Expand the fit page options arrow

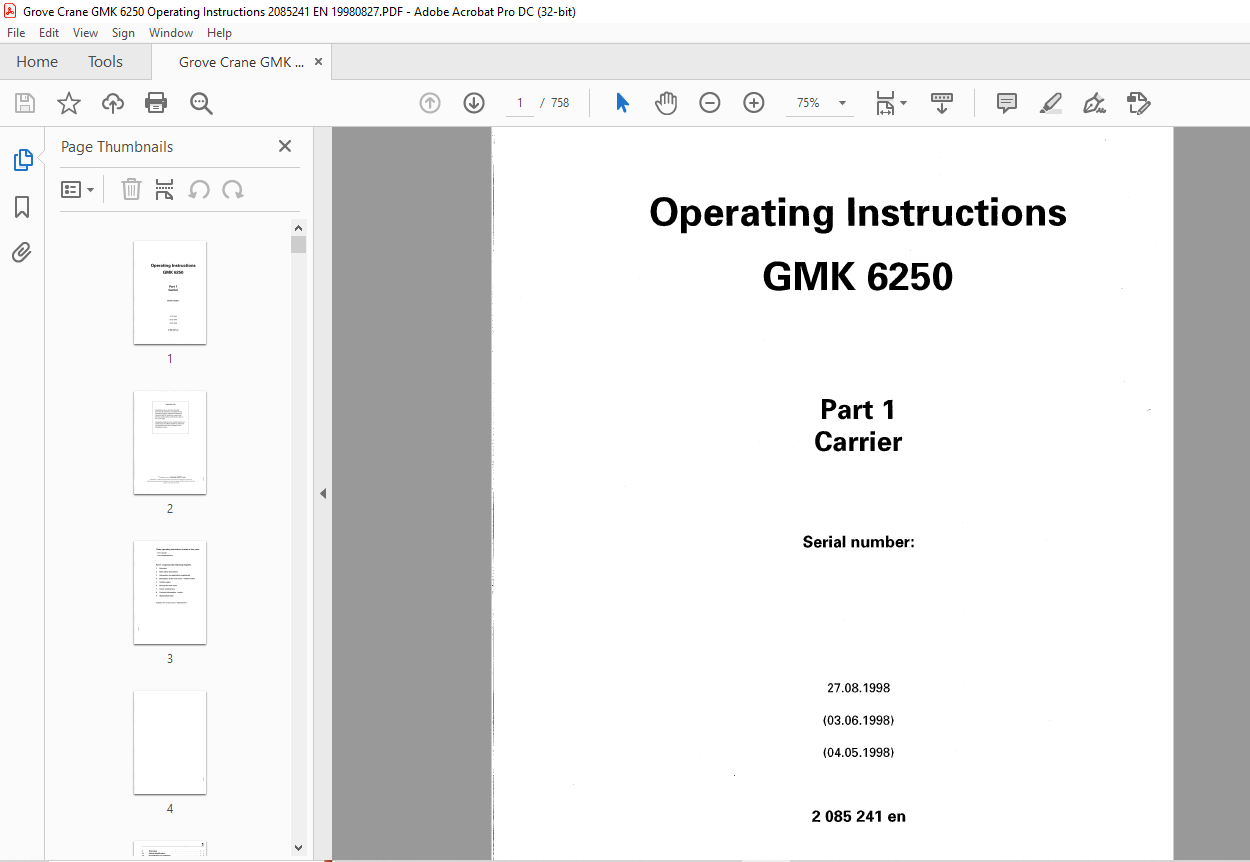(904, 103)
